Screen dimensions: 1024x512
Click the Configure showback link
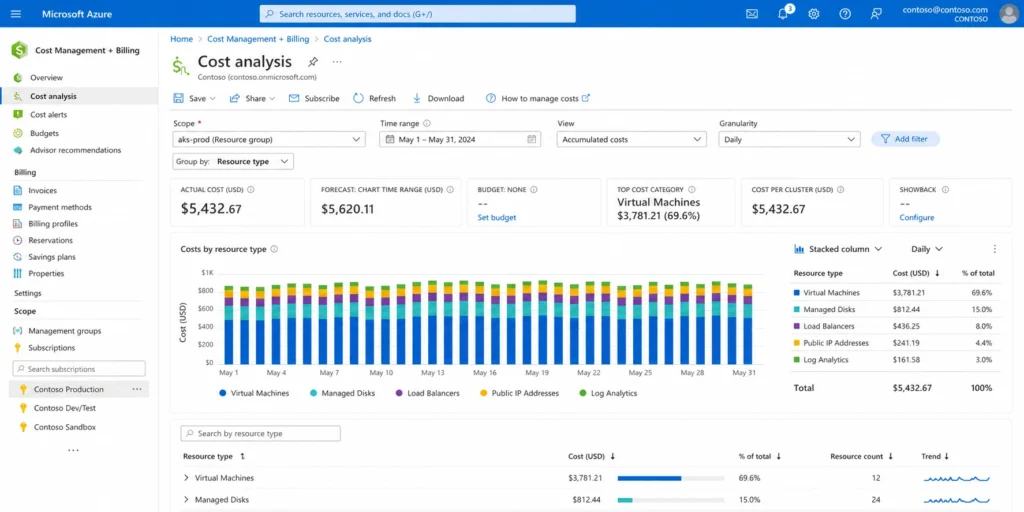[916, 217]
